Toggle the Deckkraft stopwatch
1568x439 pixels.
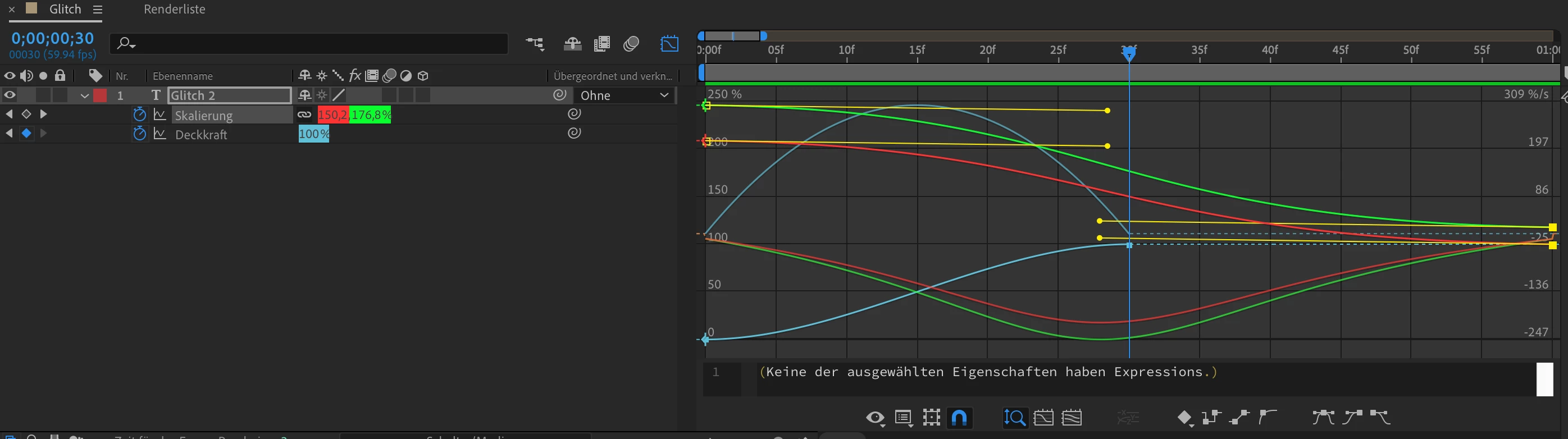pyautogui.click(x=139, y=133)
